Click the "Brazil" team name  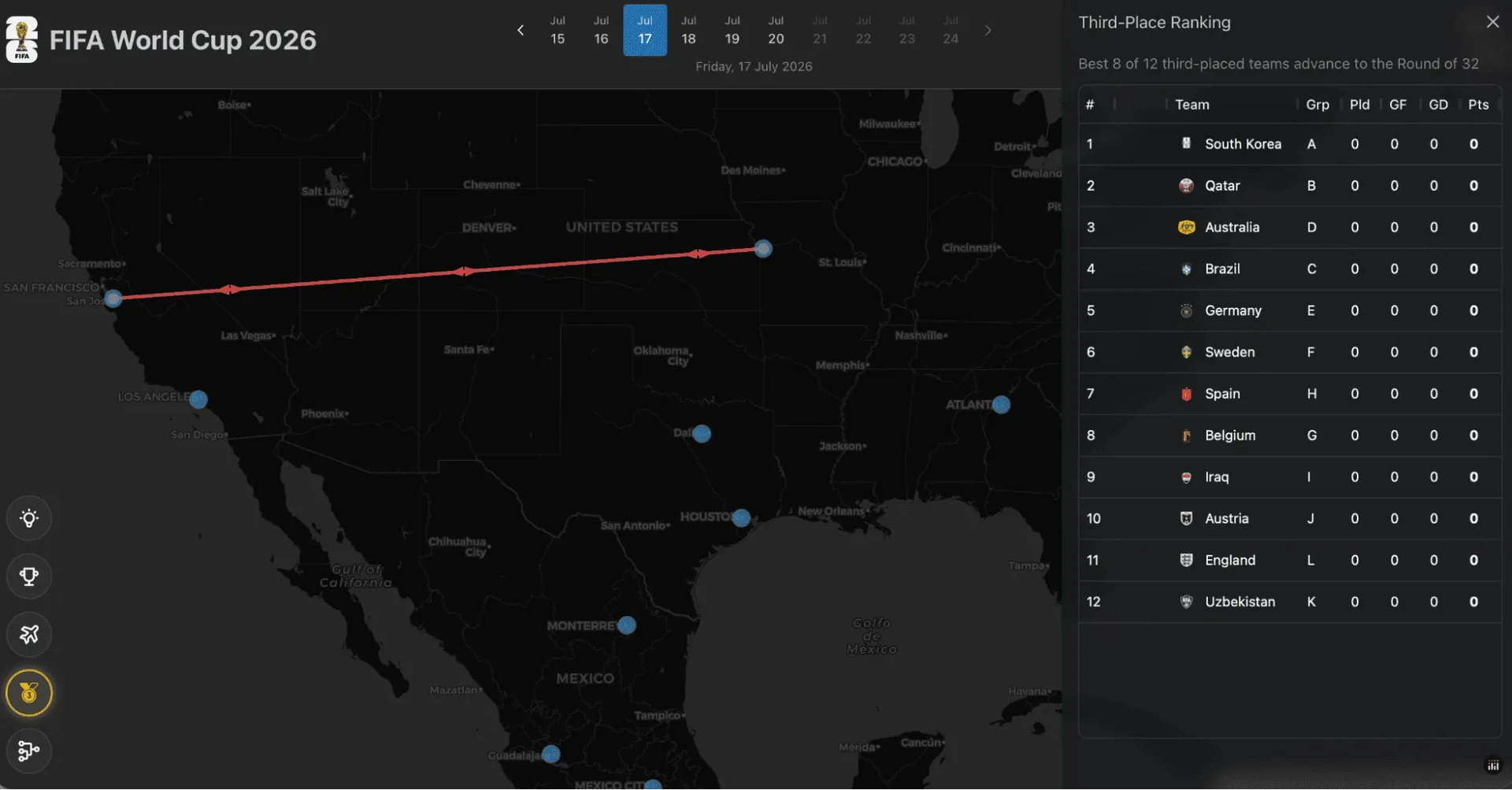(1222, 269)
